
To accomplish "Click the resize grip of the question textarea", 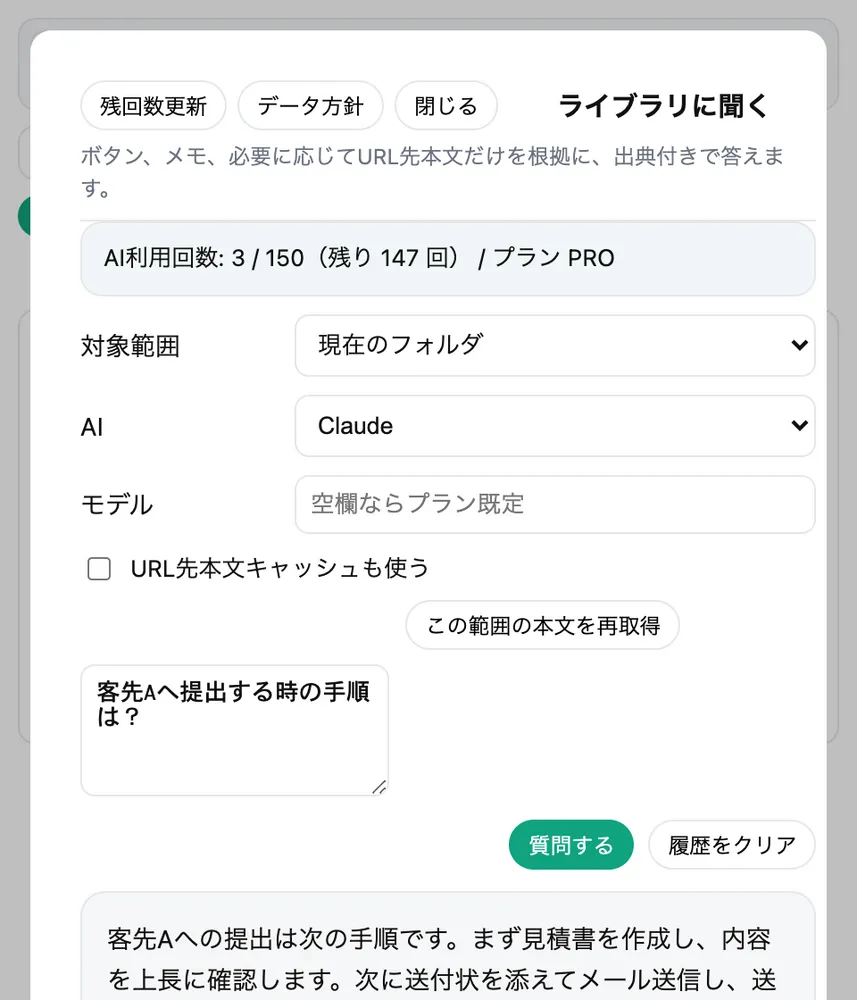I will (379, 787).
